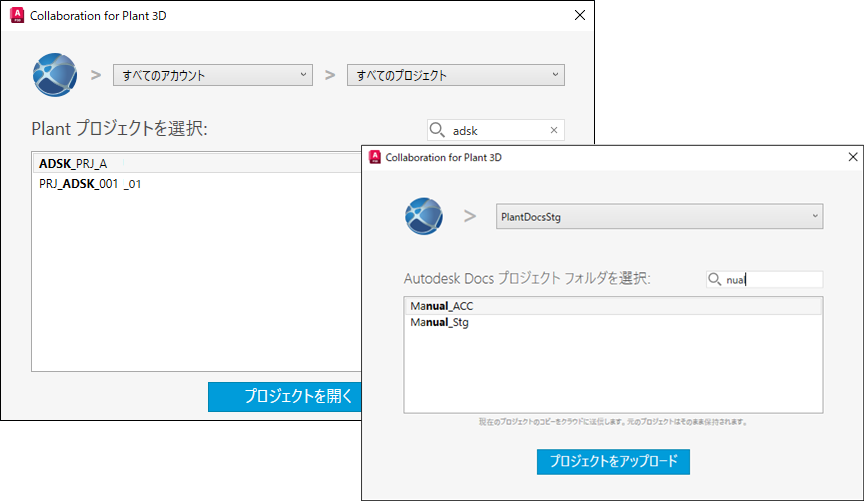864x501 pixels.
Task: Open the すべてのプロジェクト project dropdown
Action: (456, 75)
